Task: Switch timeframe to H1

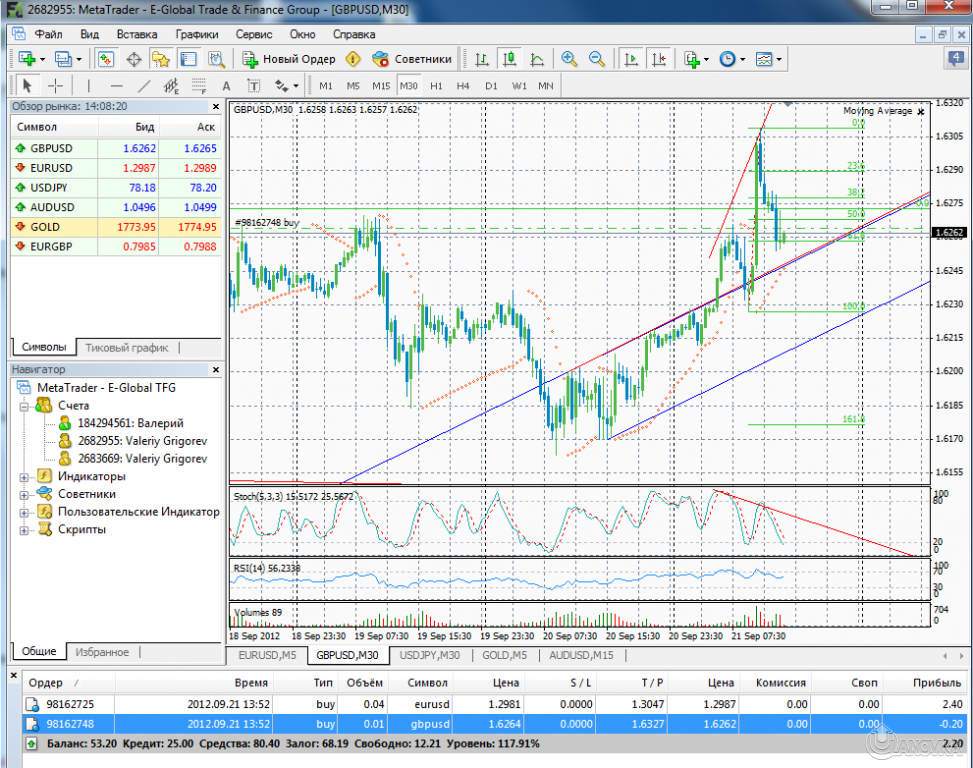Action: 437,86
